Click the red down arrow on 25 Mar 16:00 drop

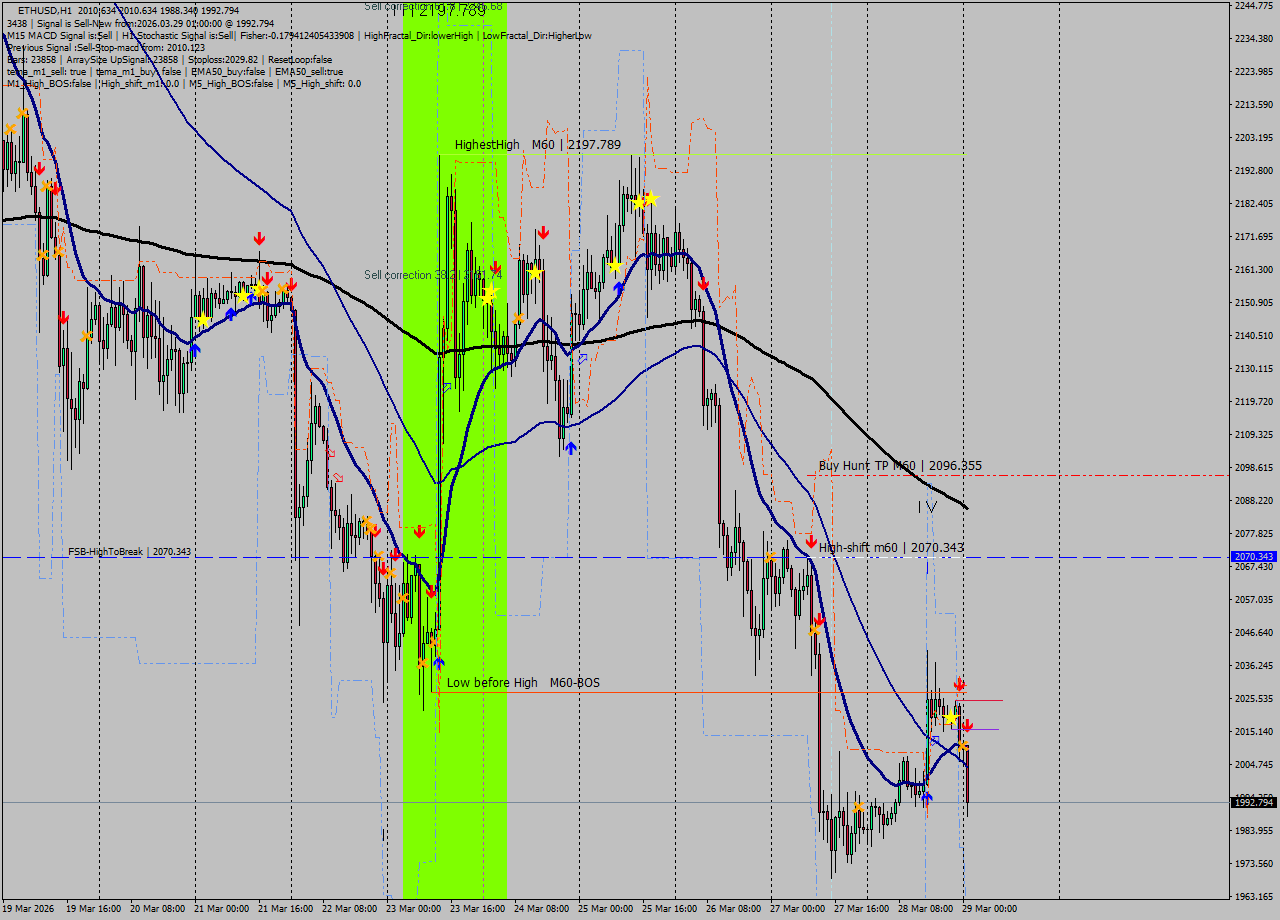click(703, 284)
